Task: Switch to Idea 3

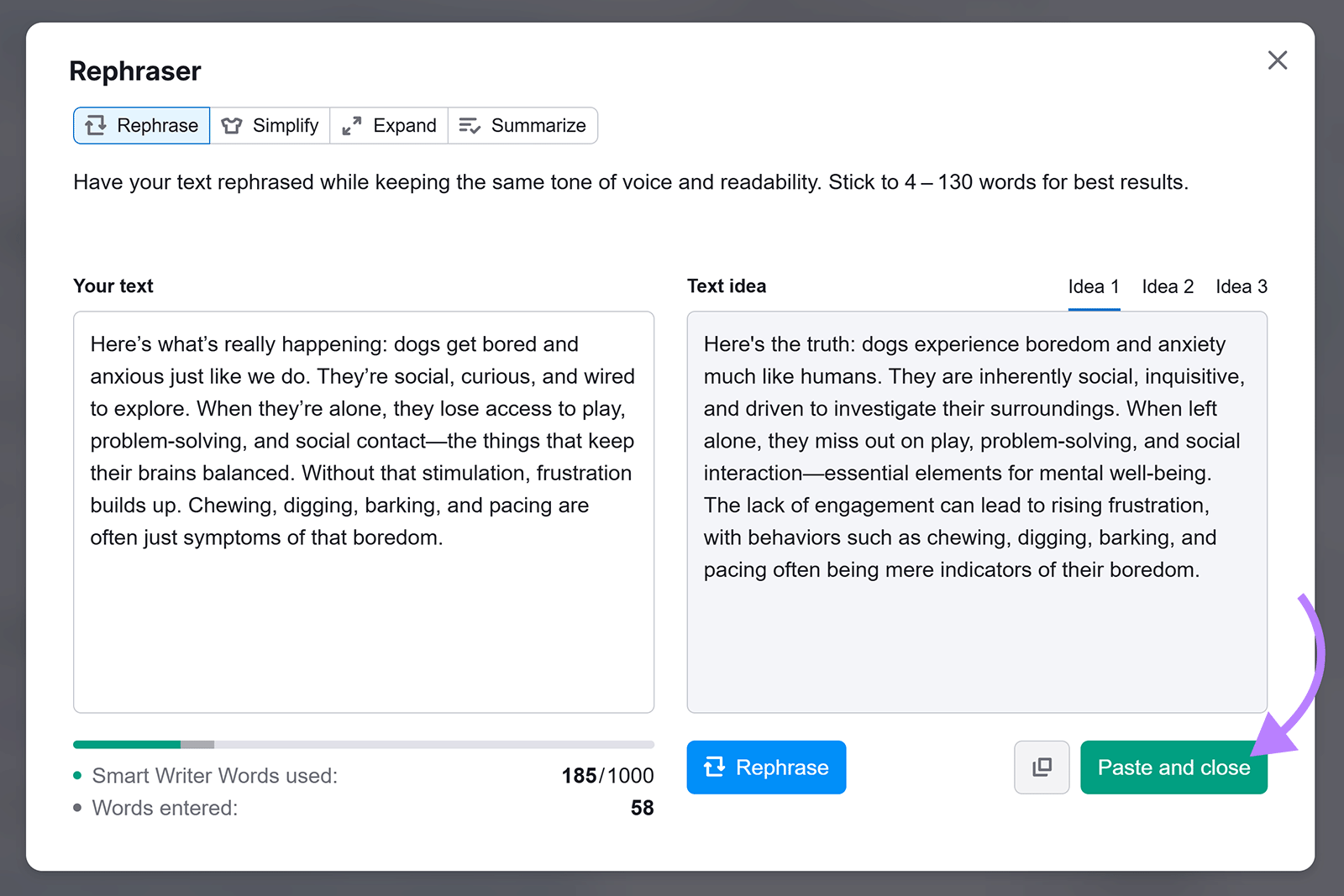Action: [1242, 286]
